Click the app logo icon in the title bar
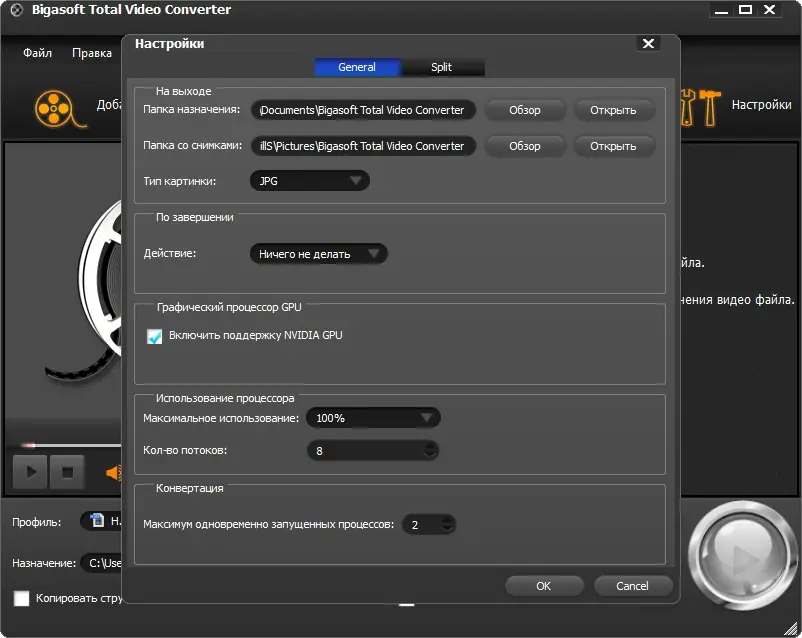 16,10
